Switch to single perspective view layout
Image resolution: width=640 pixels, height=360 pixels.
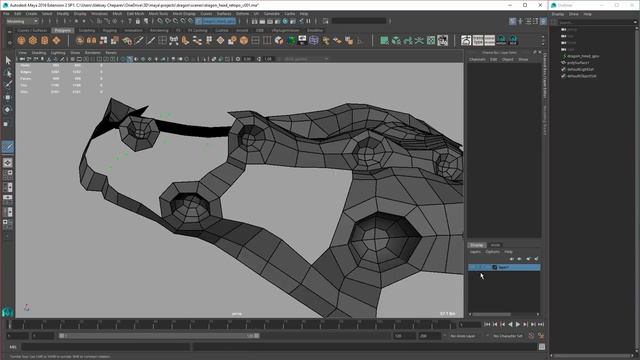tap(8, 162)
